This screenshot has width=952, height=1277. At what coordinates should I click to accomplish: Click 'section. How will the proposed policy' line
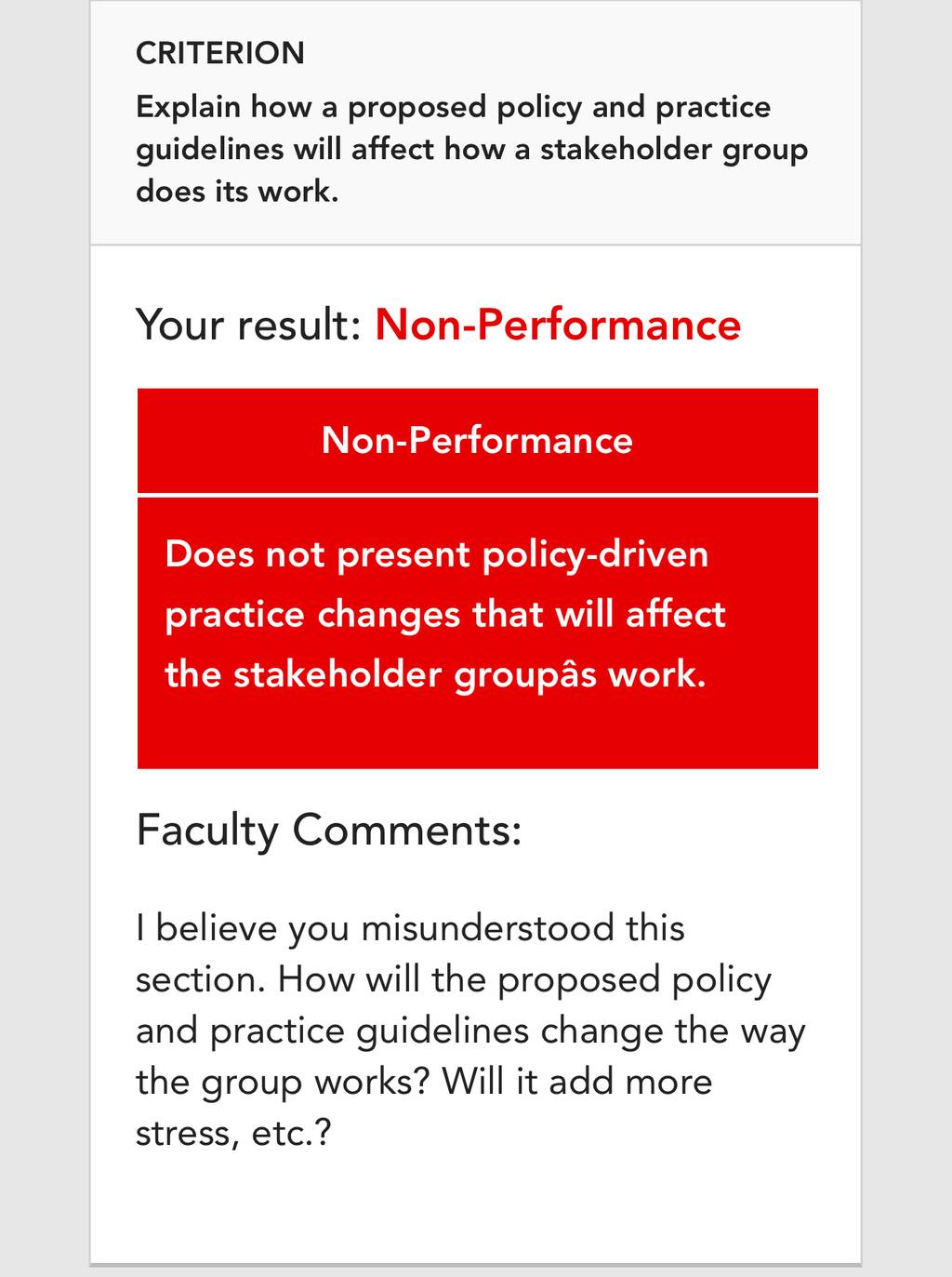click(x=454, y=980)
